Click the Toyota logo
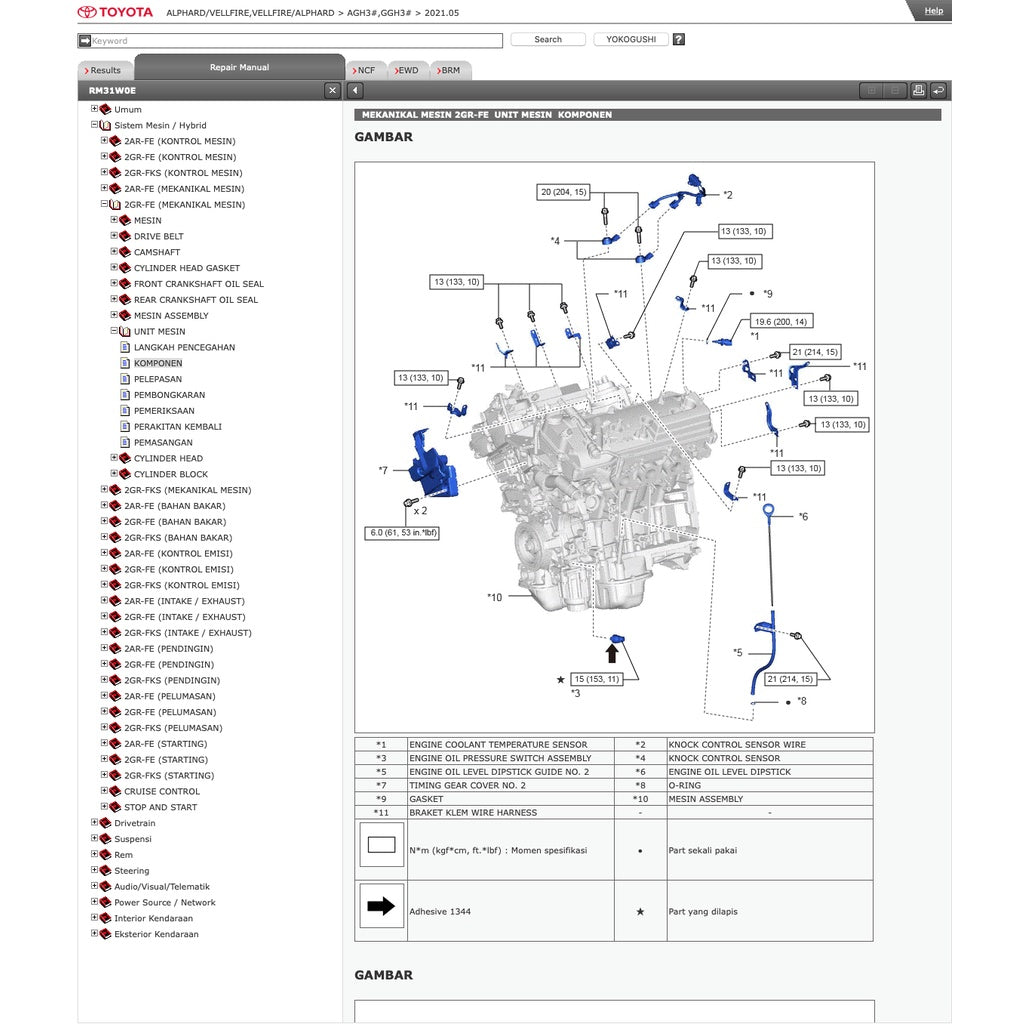 point(116,12)
